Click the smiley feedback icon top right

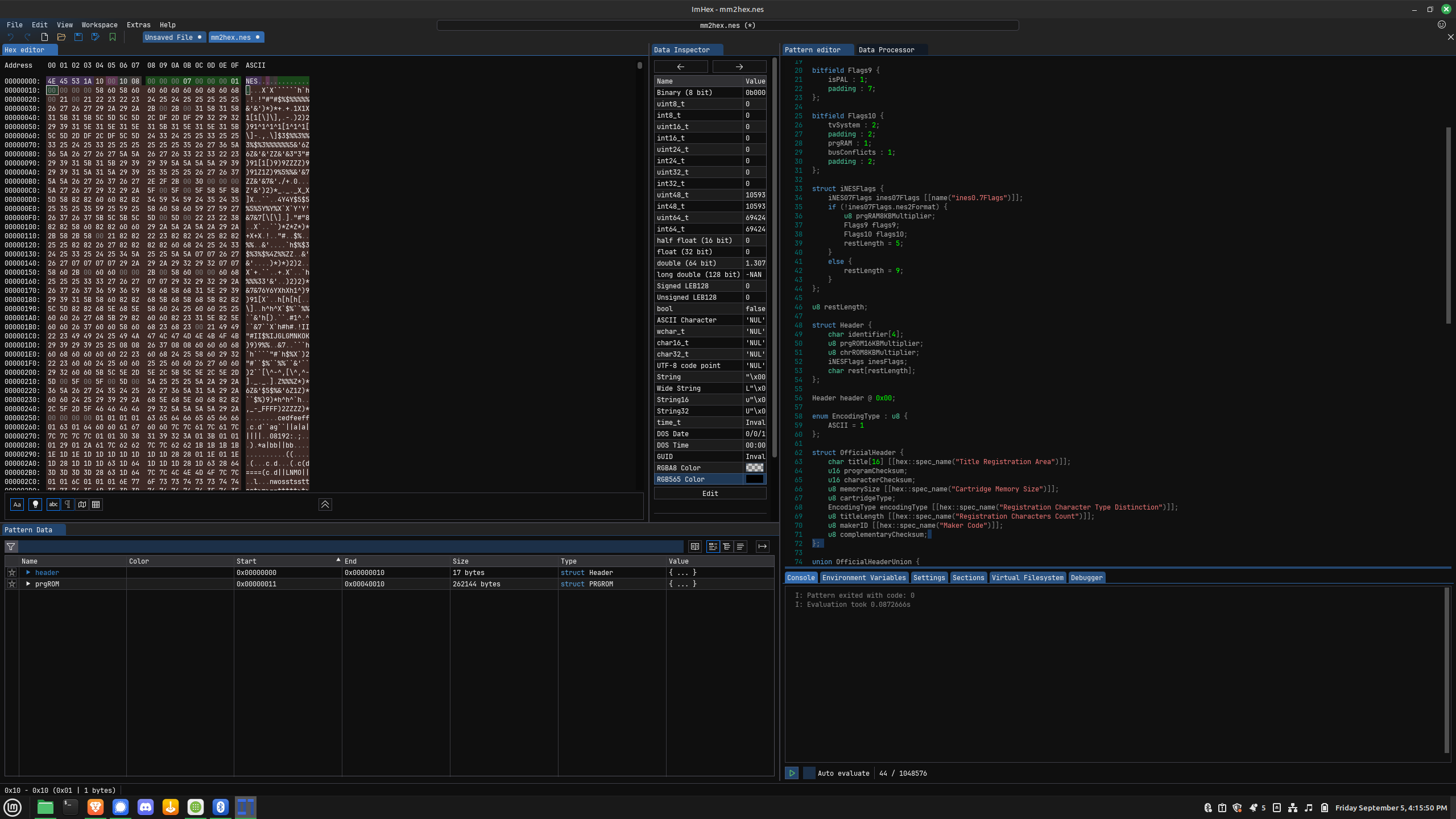[1441, 24]
